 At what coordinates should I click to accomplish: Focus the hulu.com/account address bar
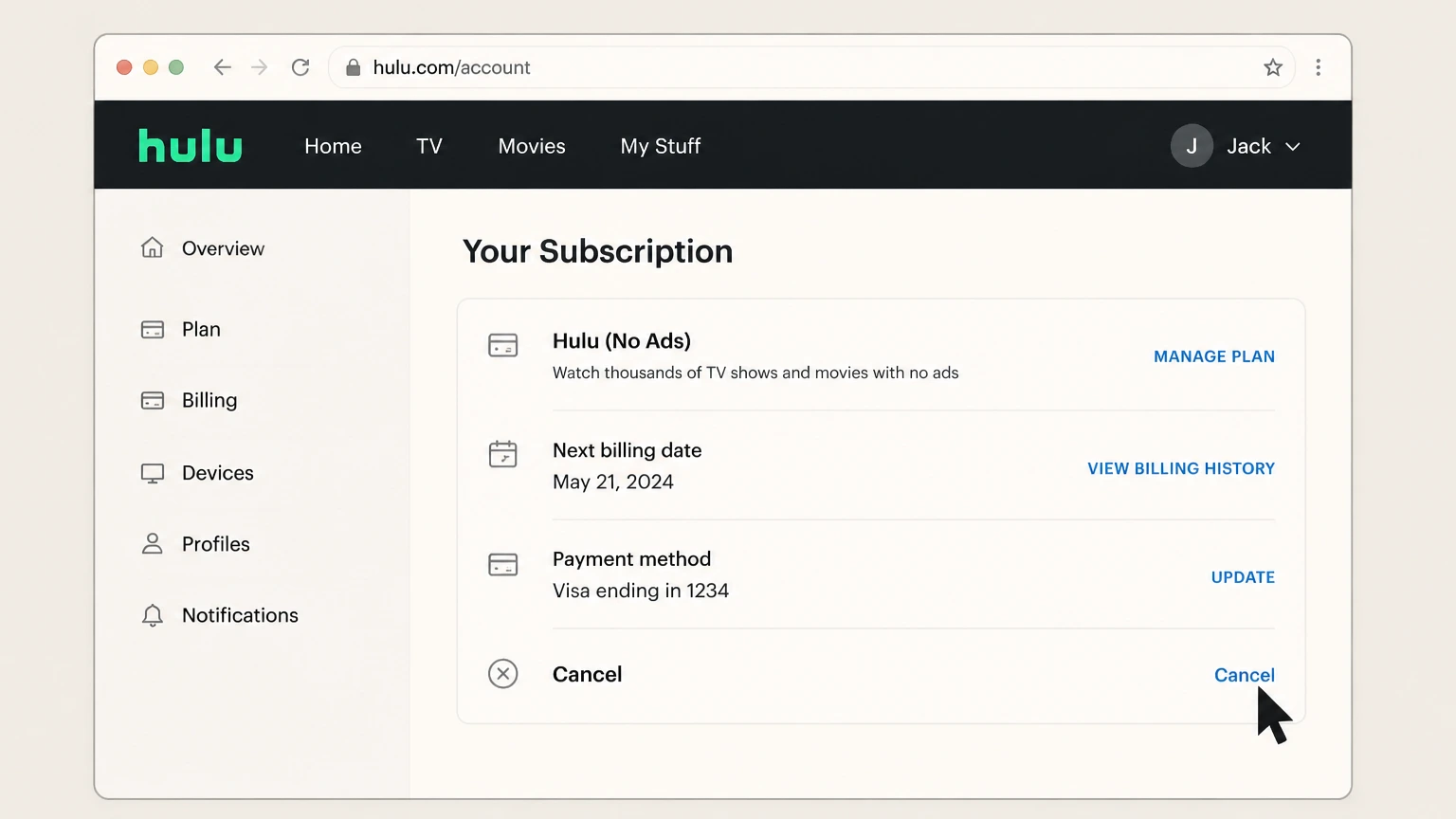point(811,67)
